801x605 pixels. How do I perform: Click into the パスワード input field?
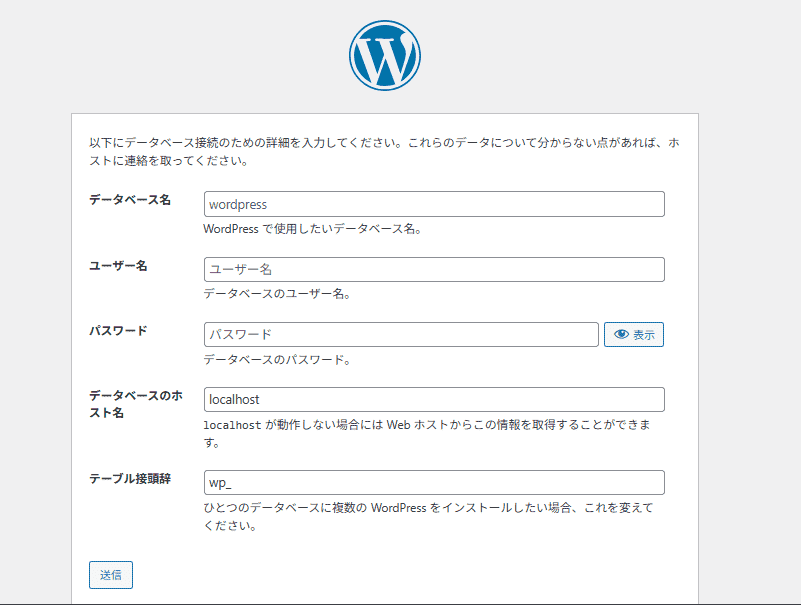tap(400, 334)
